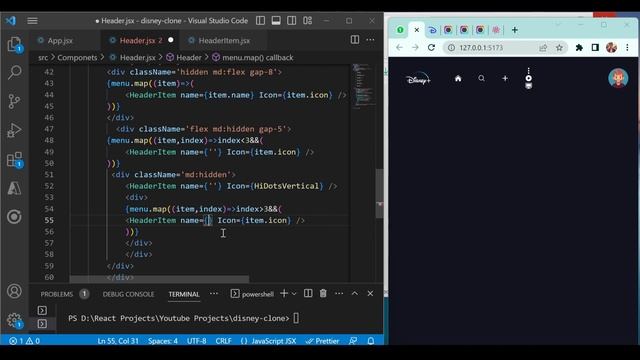
Task: Close the terminal panel
Action: click(x=370, y=293)
